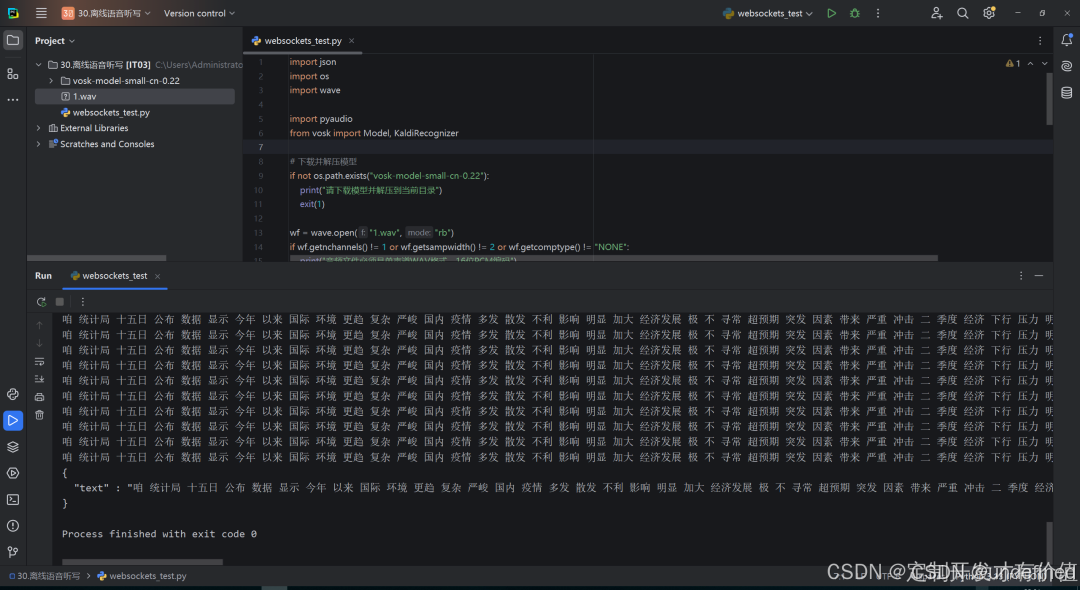
Task: Go to previous highlighted problem arrow
Action: click(1030, 63)
